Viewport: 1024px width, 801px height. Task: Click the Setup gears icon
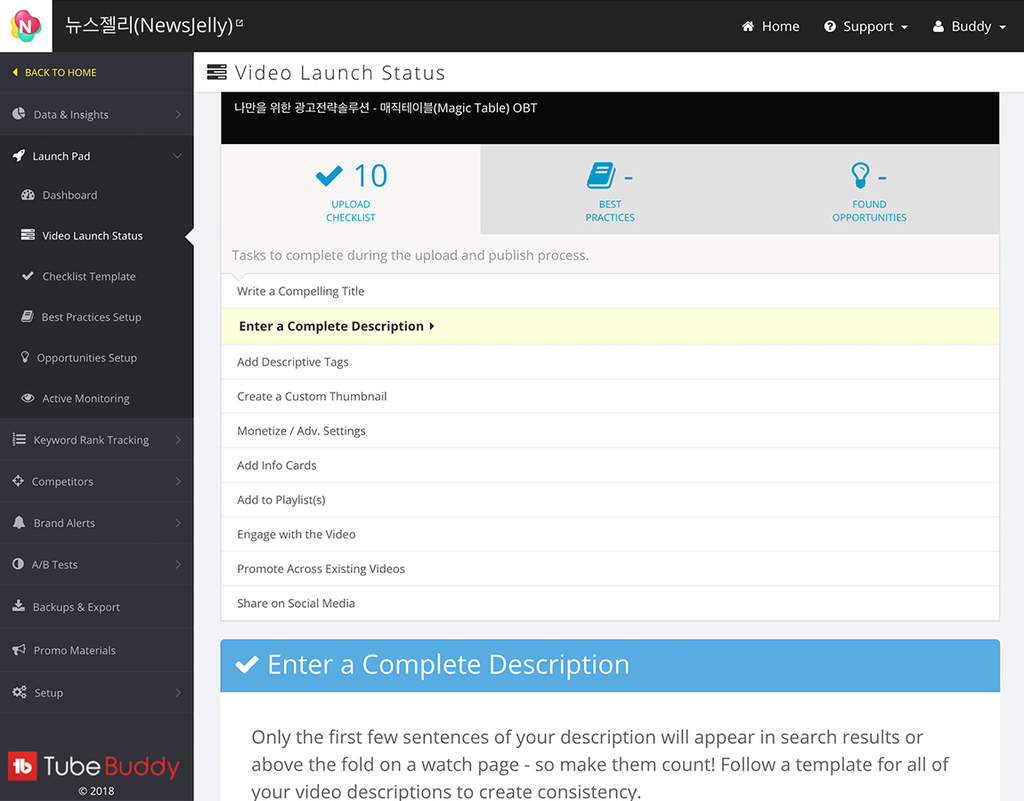[x=20, y=692]
